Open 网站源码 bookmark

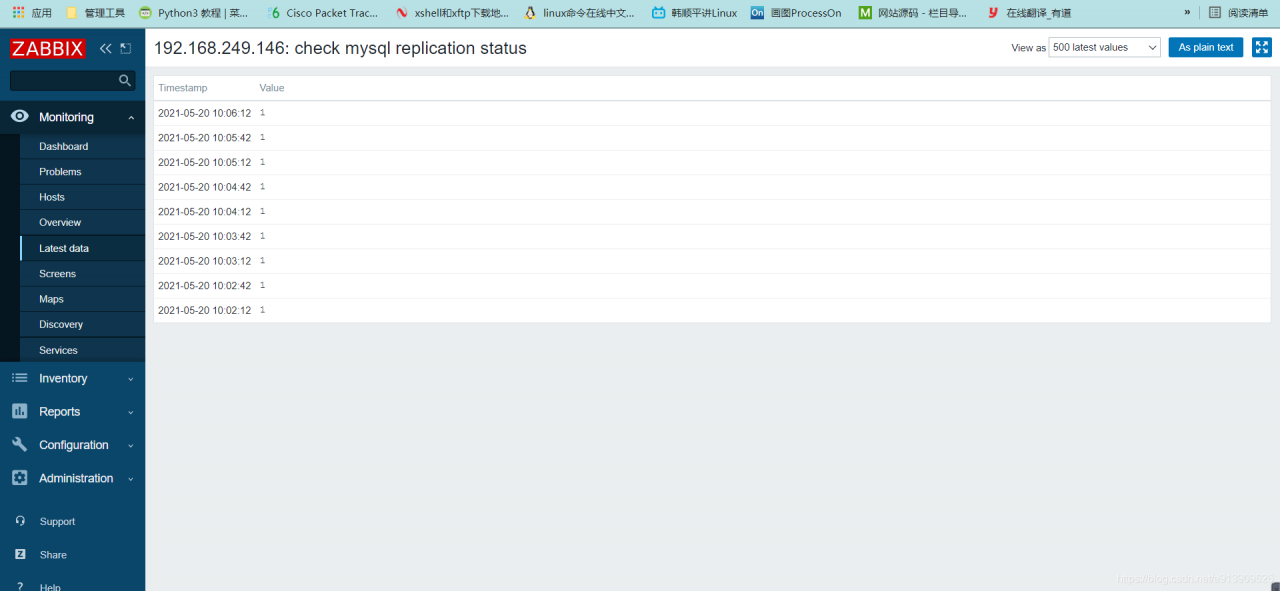click(913, 13)
